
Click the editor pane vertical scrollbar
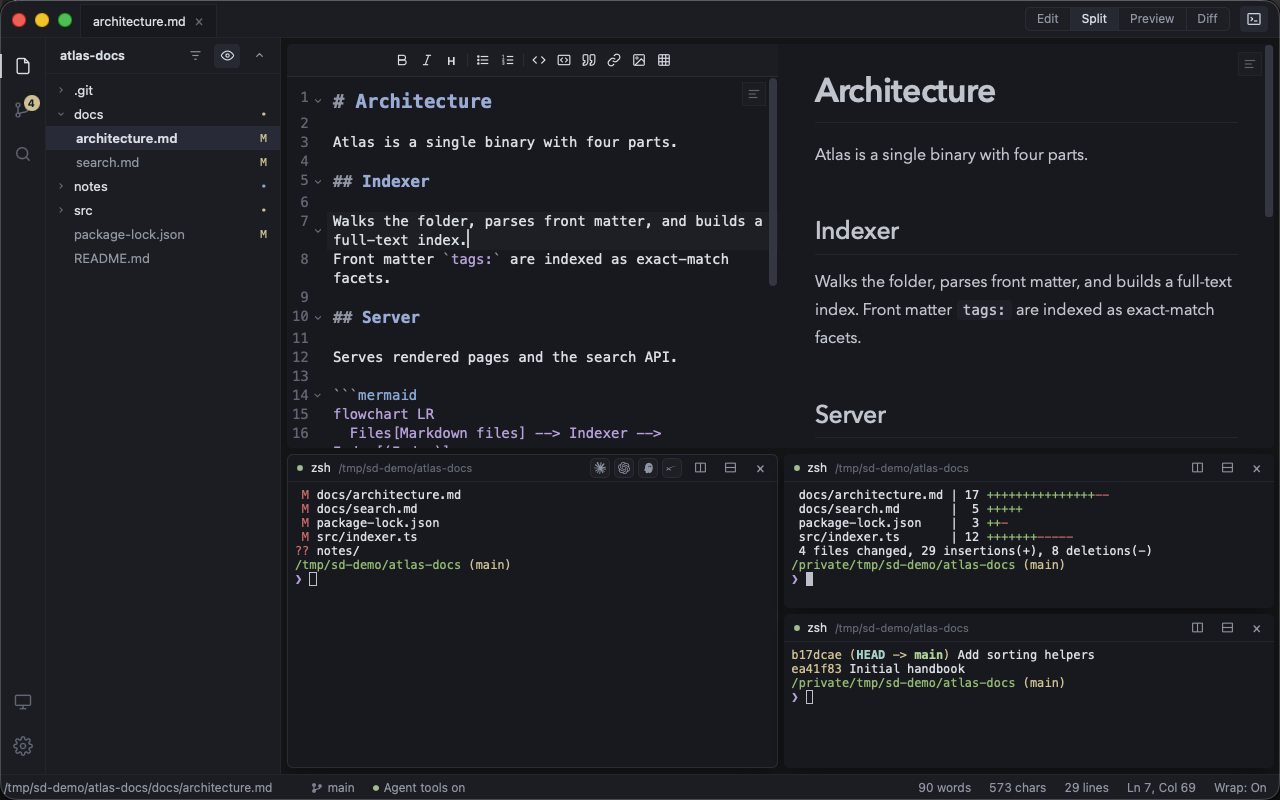[x=773, y=182]
